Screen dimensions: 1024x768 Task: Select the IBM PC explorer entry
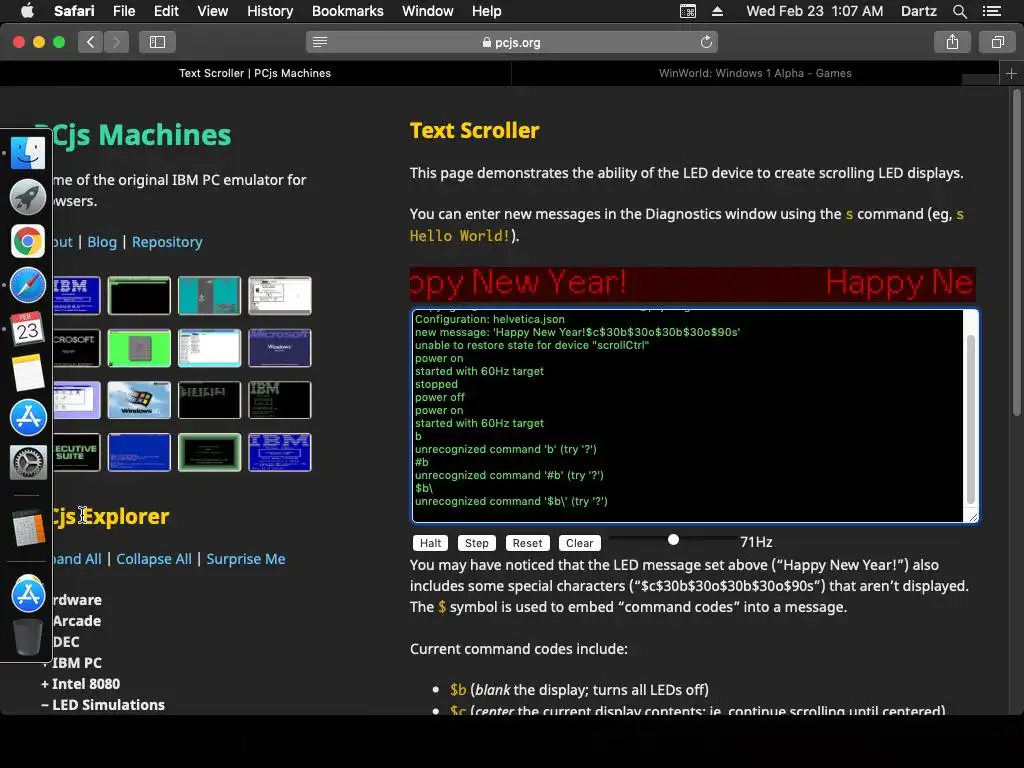pyautogui.click(x=76, y=663)
